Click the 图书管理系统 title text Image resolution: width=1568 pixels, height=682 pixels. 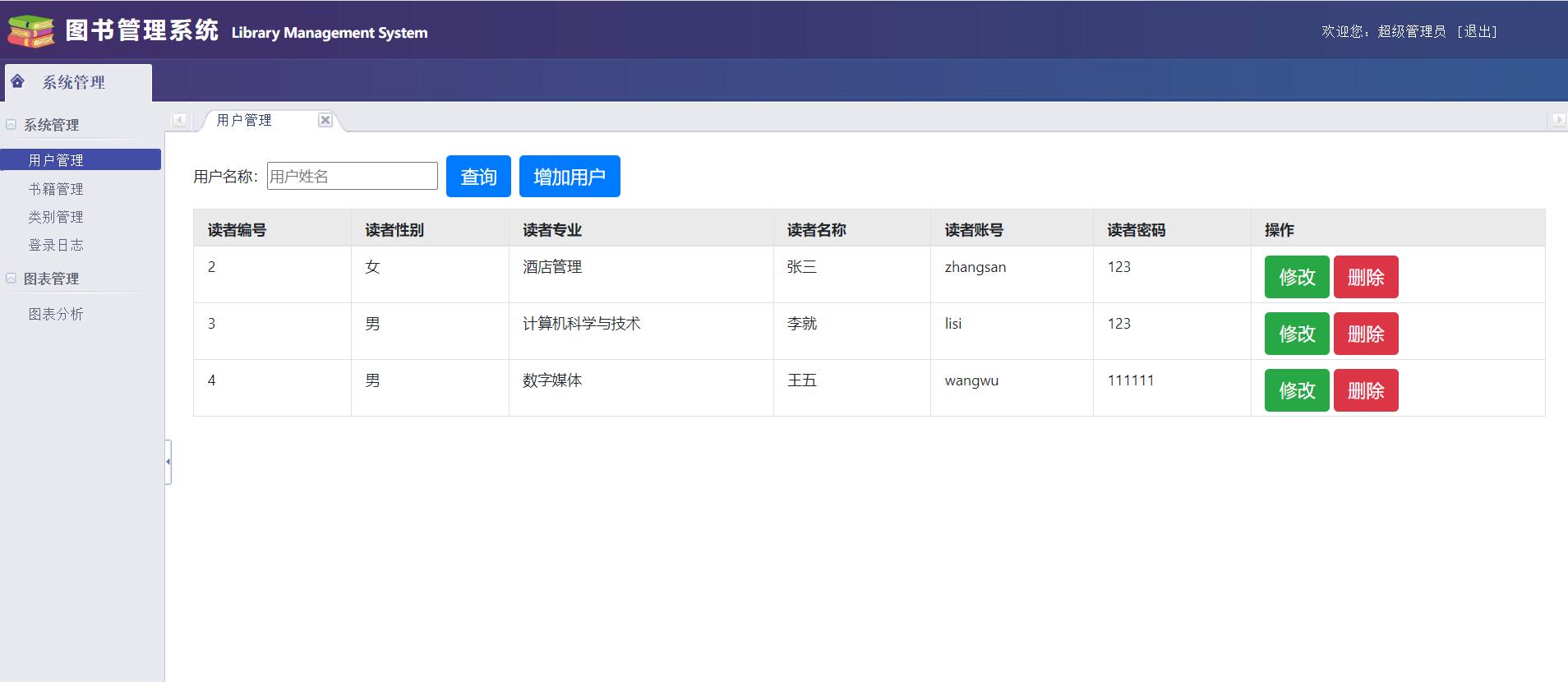(x=142, y=30)
